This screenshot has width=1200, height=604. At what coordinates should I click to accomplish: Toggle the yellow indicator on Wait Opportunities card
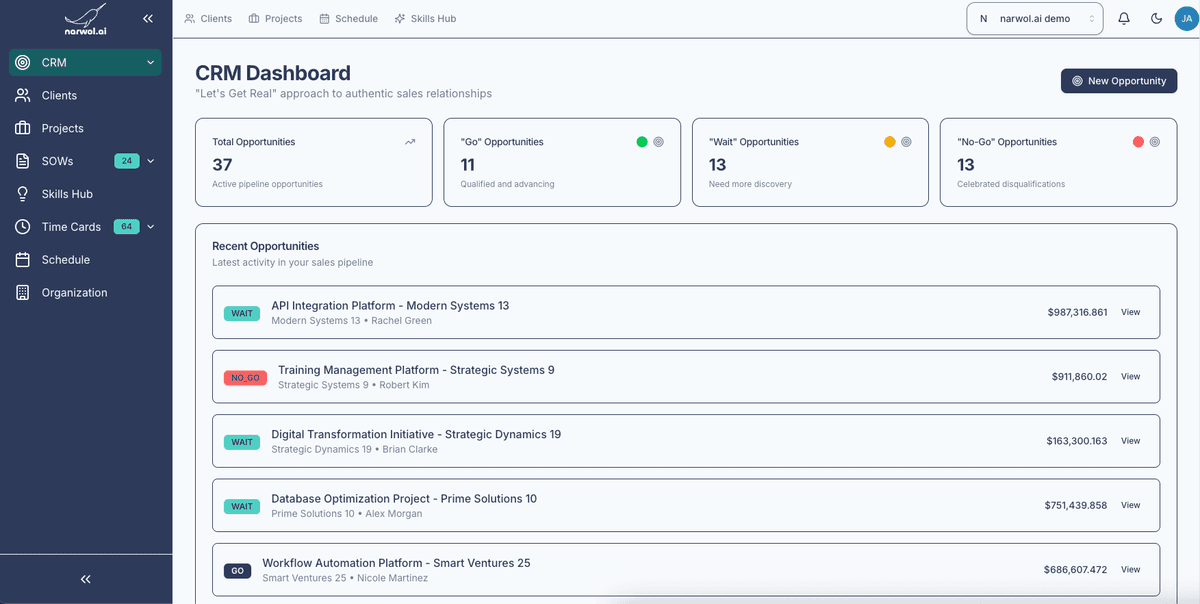[x=889, y=142]
